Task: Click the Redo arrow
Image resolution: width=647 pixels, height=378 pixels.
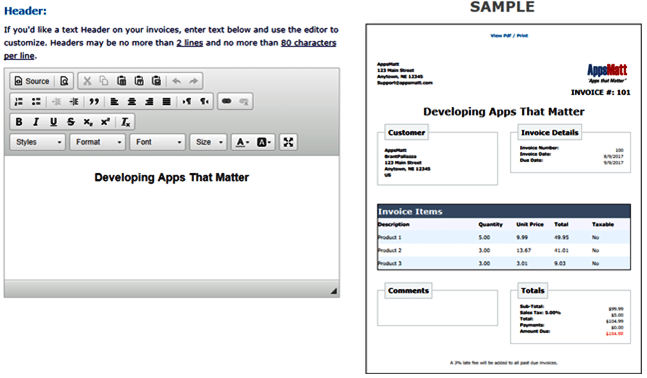Action: click(x=193, y=81)
